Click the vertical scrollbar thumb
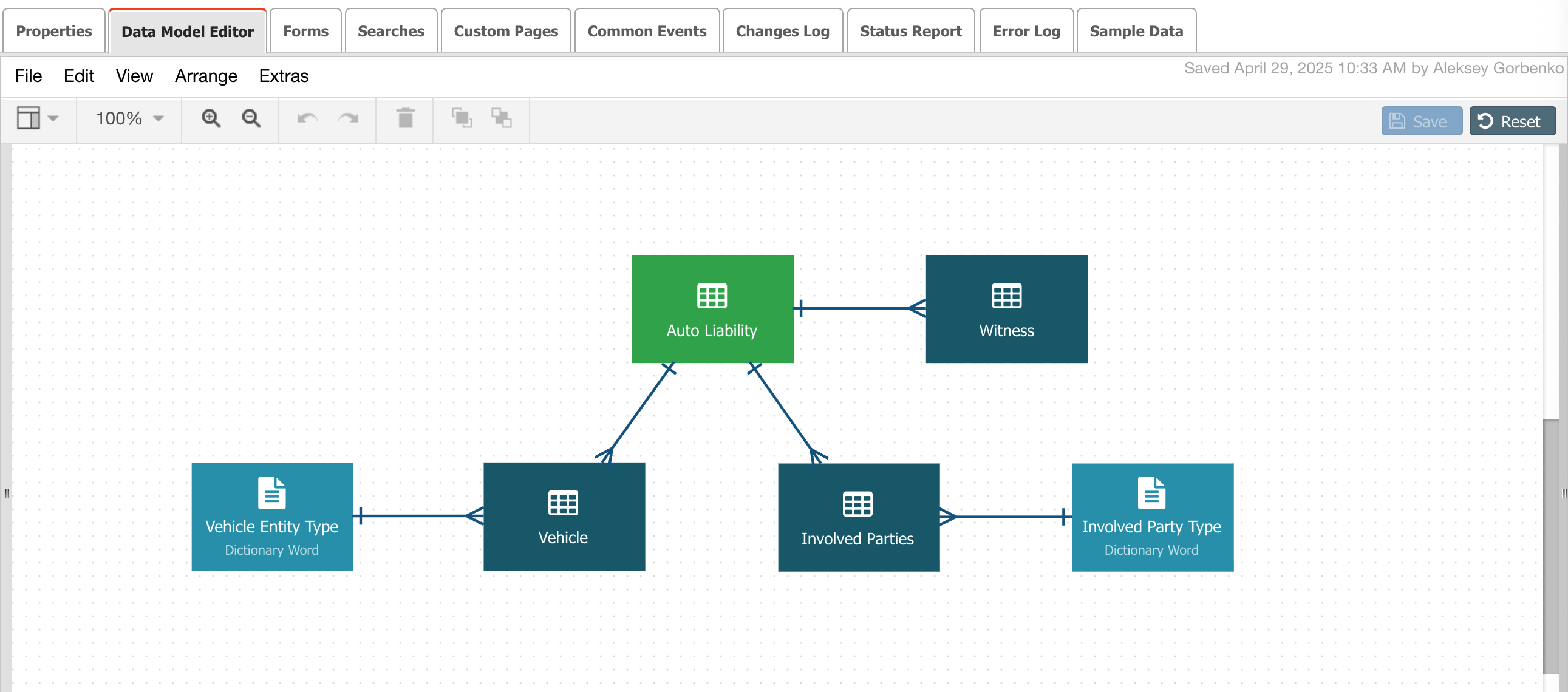Viewport: 1568px width, 692px height. pos(1550,546)
